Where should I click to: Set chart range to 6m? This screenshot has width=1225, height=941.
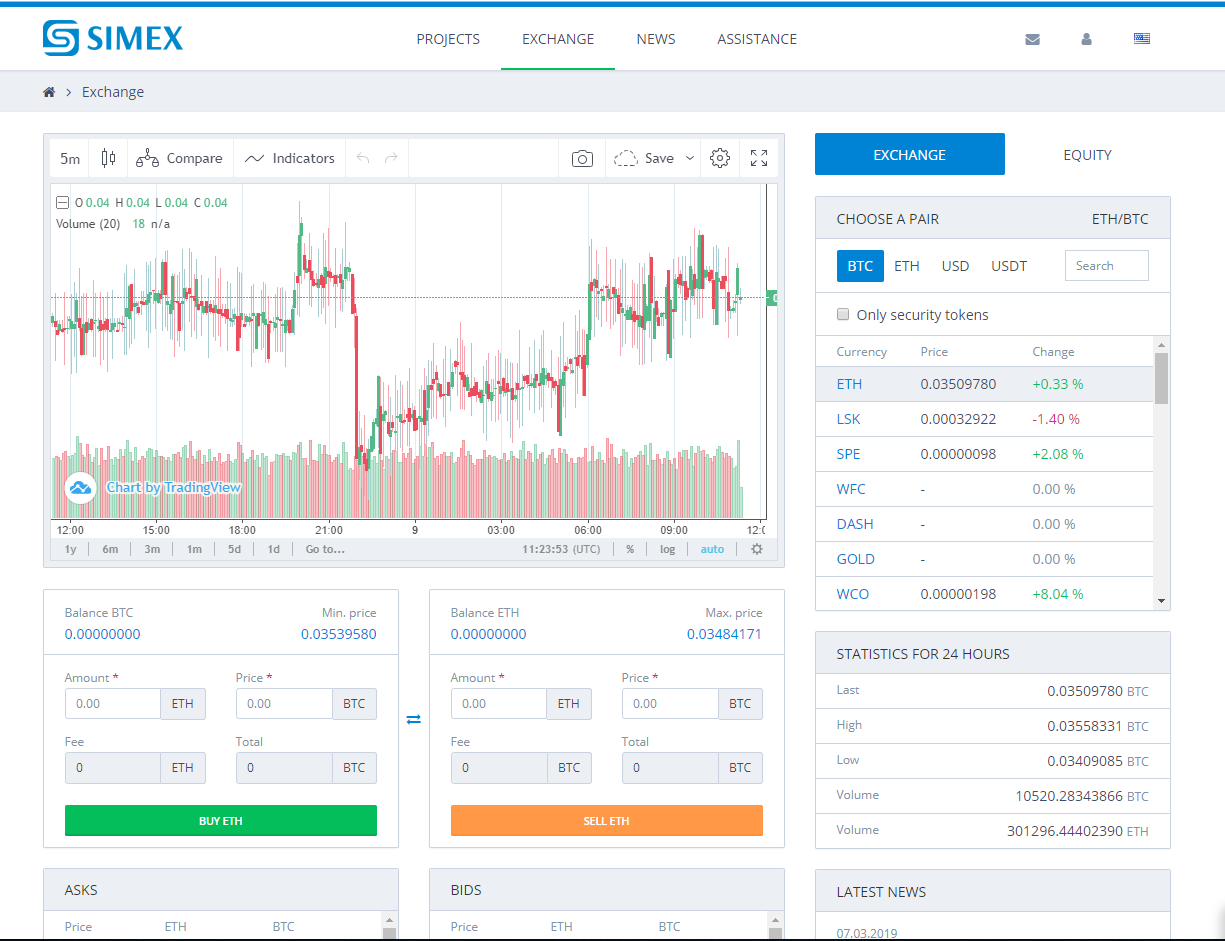click(x=110, y=549)
